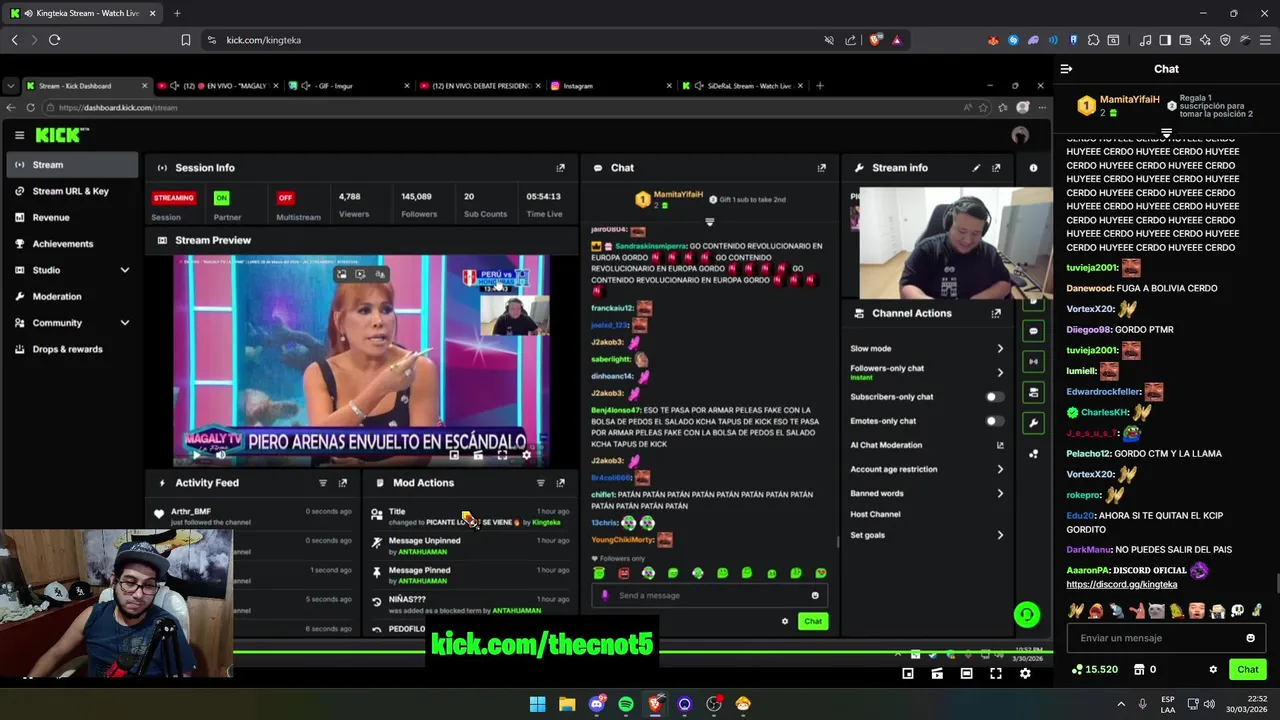This screenshot has height=720, width=1280.
Task: Share this page with the share icon
Action: [x=850, y=40]
